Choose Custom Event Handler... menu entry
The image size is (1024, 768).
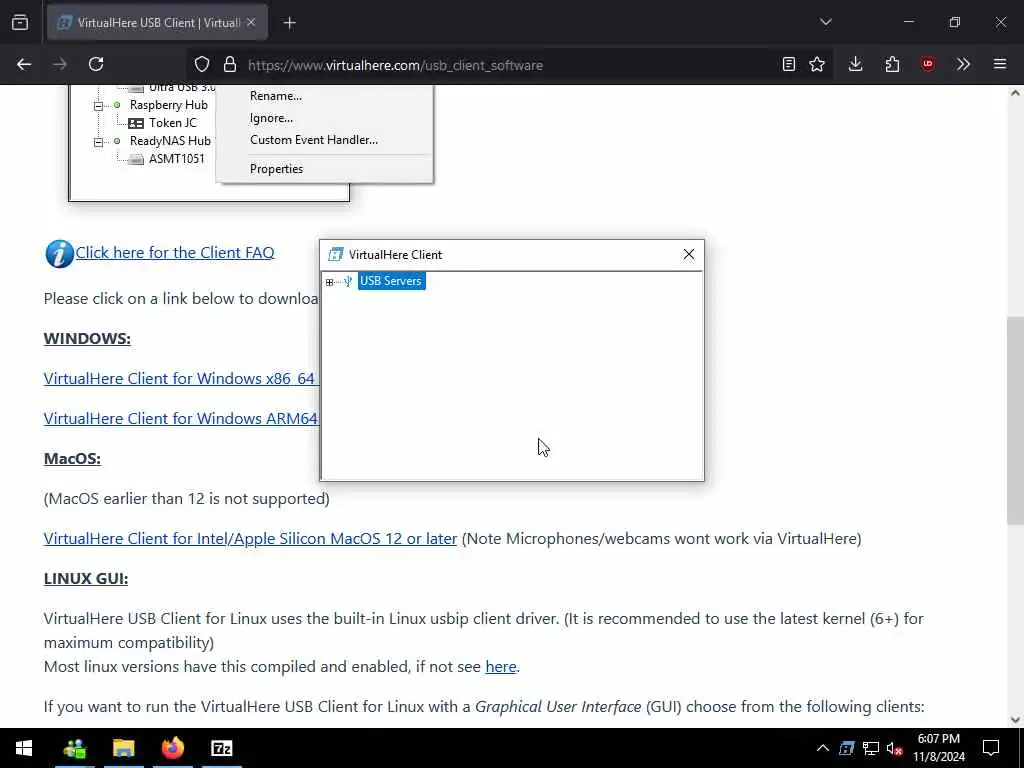313,140
